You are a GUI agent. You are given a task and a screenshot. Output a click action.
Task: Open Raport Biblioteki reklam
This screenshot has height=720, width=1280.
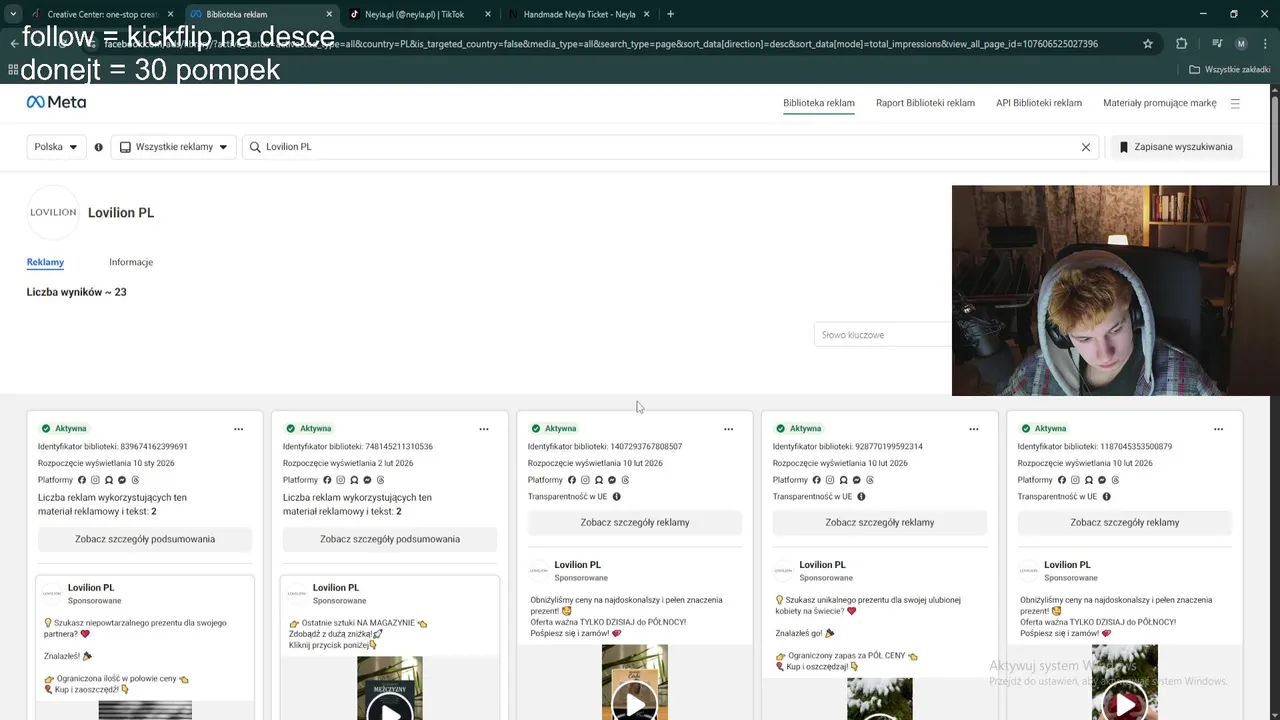925,103
